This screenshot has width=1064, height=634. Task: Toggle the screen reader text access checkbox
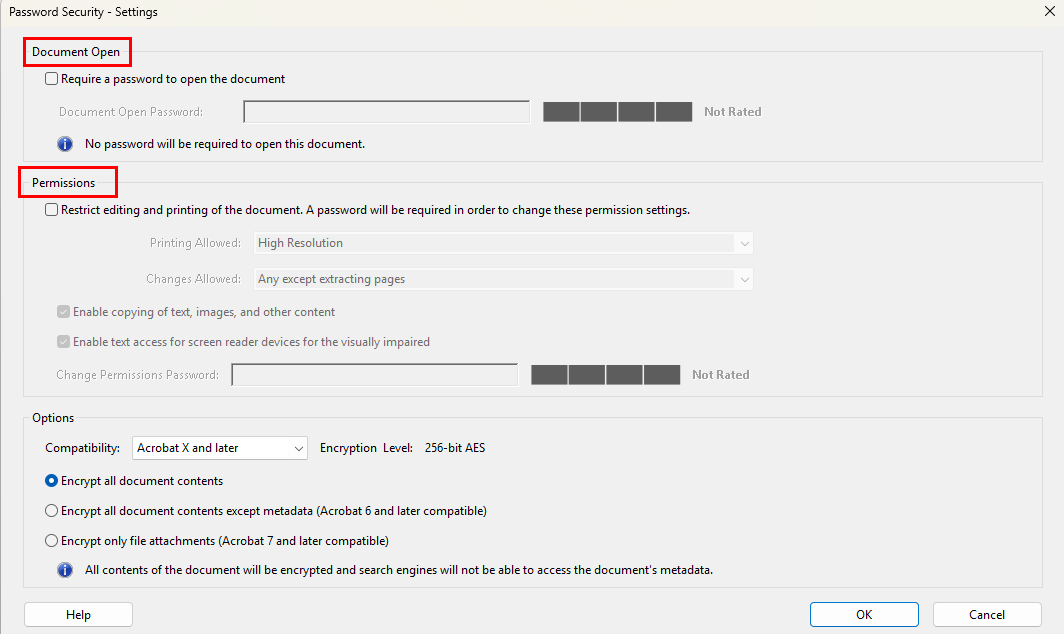coord(63,341)
